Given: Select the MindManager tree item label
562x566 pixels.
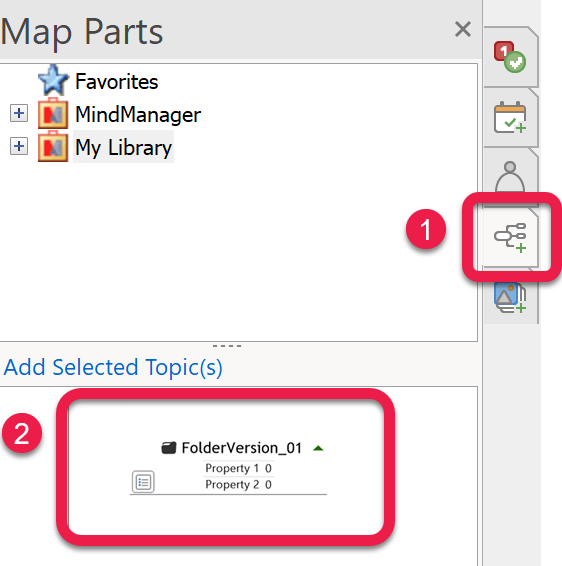Looking at the screenshot, I should [138, 114].
